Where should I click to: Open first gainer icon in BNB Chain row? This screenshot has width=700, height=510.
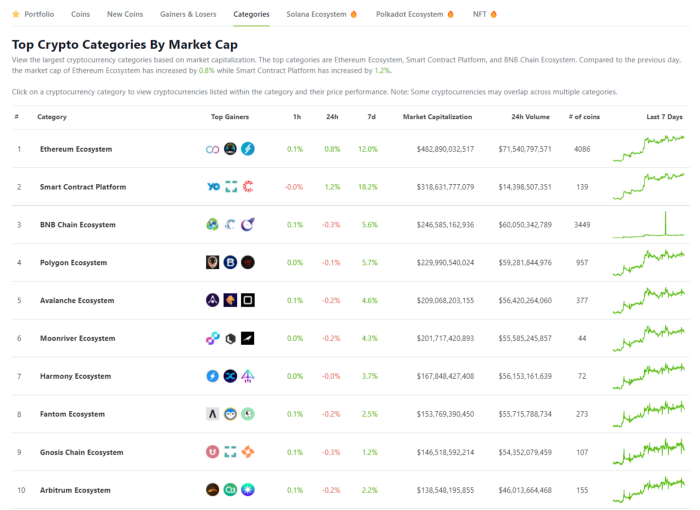pyautogui.click(x=212, y=225)
